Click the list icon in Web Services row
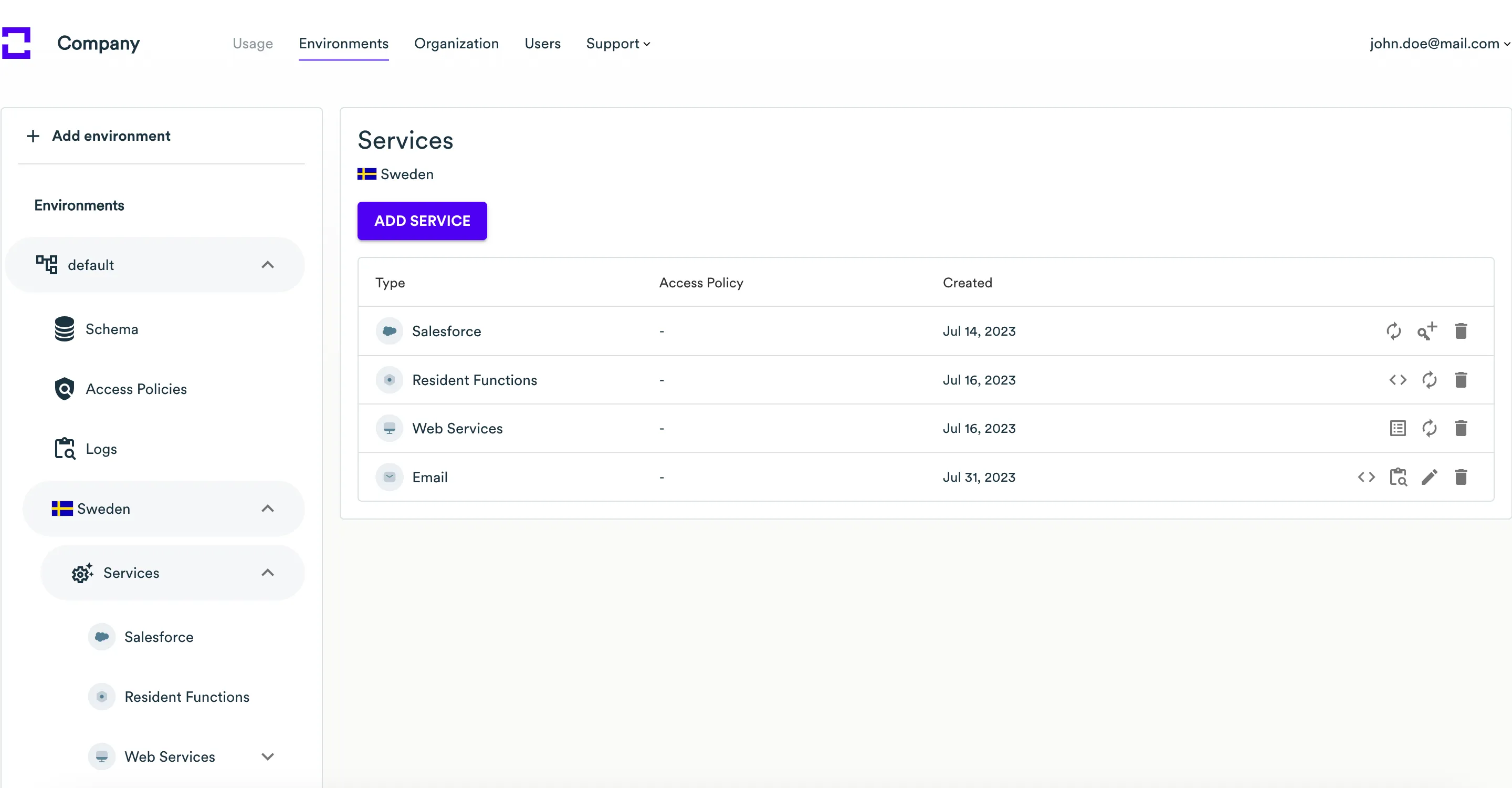Viewport: 1512px width, 788px height. [x=1398, y=429]
